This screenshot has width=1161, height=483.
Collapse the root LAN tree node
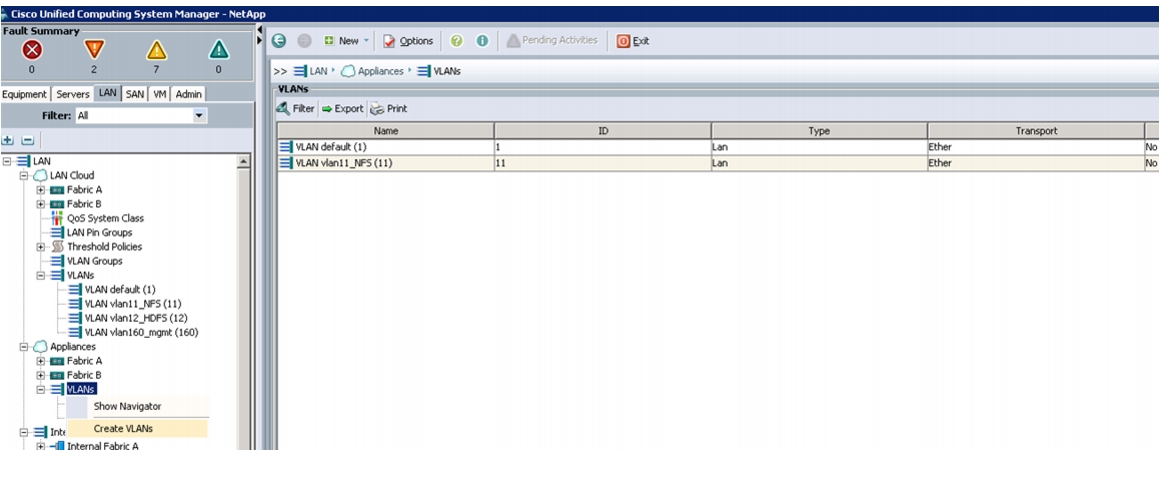click(x=7, y=161)
